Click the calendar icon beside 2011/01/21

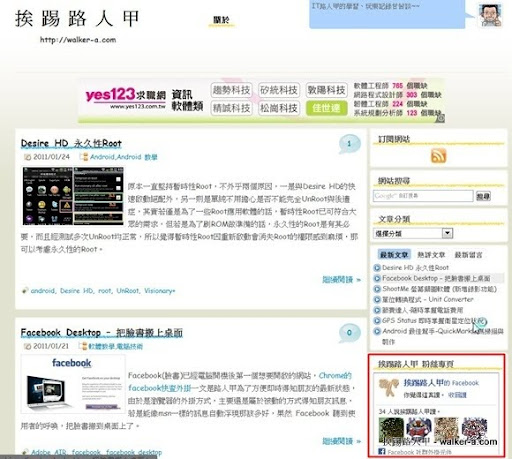[27, 346]
